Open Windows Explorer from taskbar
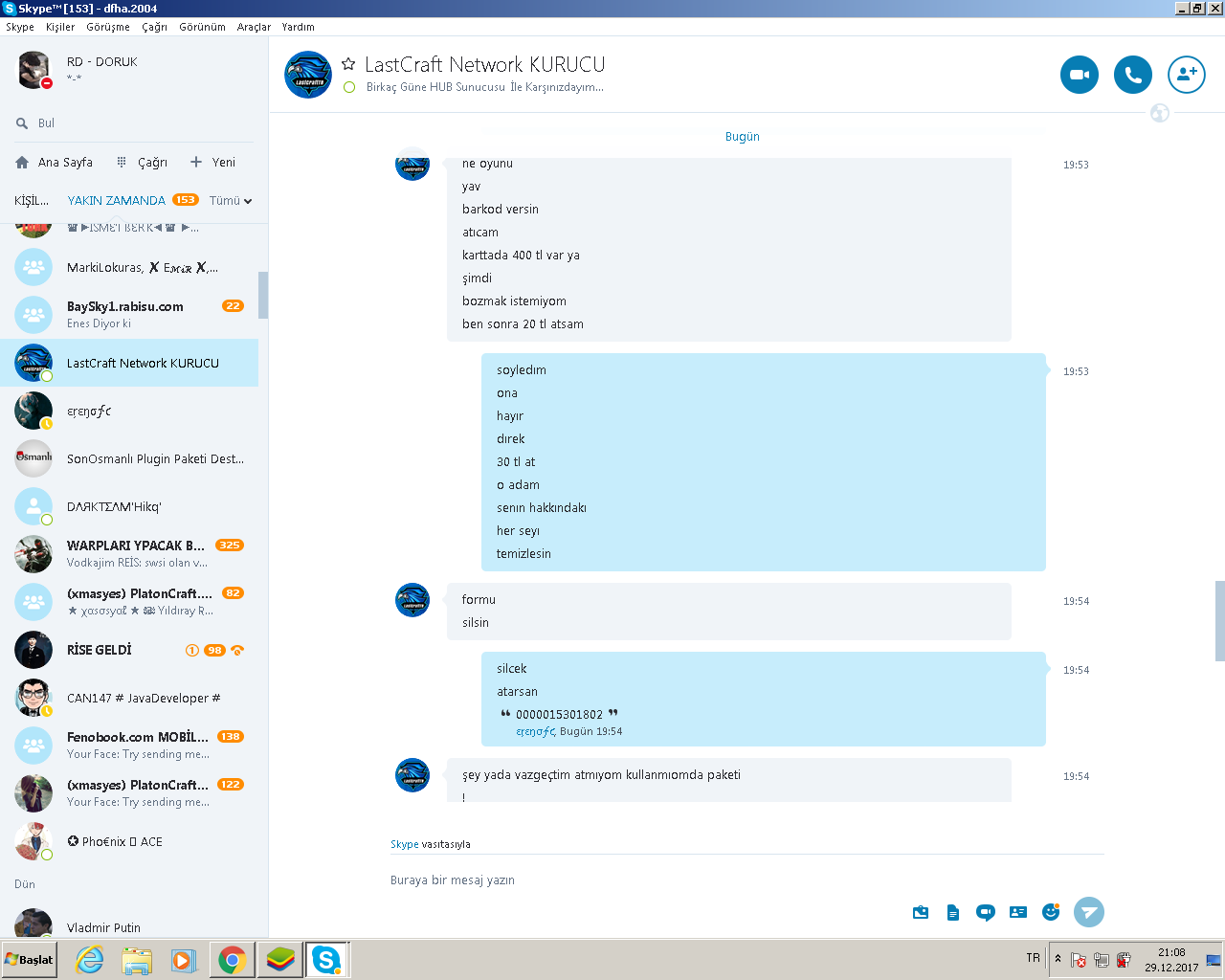The image size is (1225, 980). [x=137, y=960]
